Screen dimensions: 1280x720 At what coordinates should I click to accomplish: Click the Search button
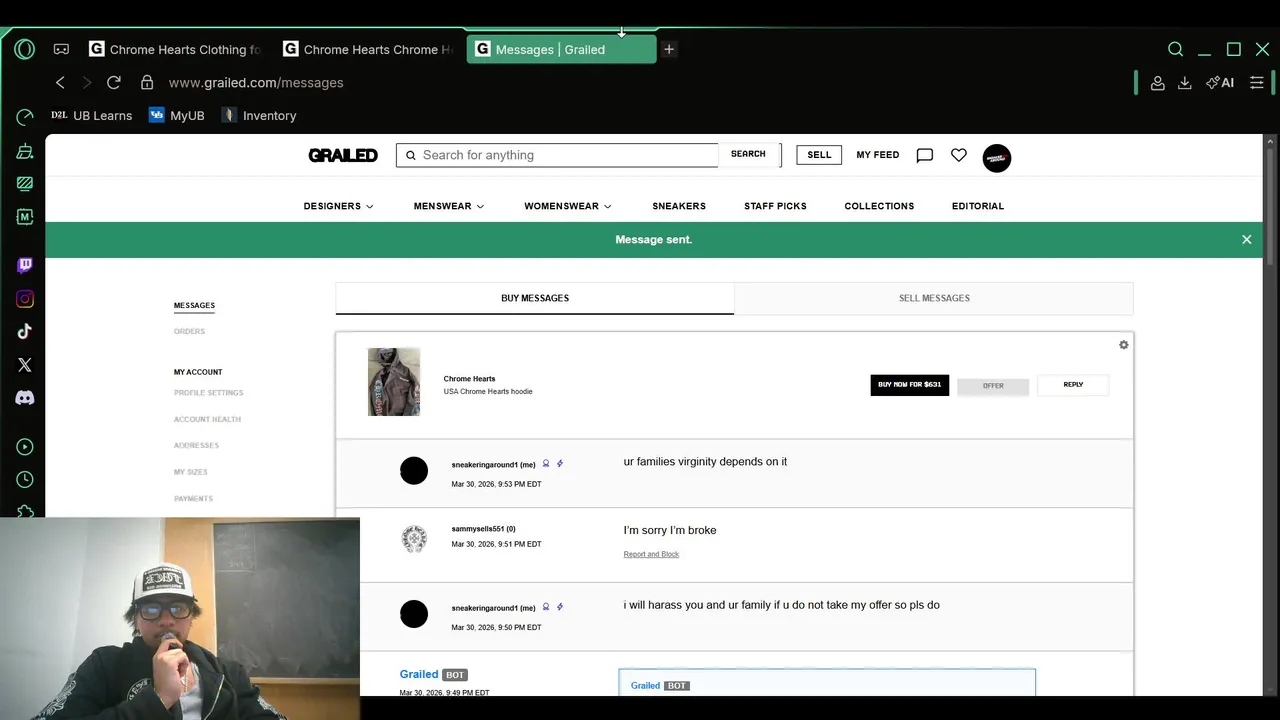[748, 155]
